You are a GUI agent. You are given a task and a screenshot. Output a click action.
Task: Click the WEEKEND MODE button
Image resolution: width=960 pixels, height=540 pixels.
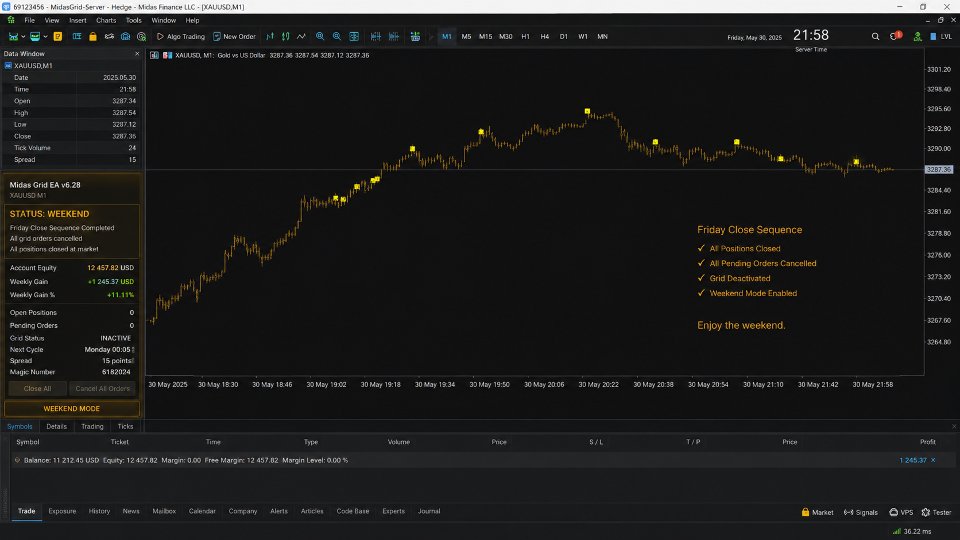(72, 408)
